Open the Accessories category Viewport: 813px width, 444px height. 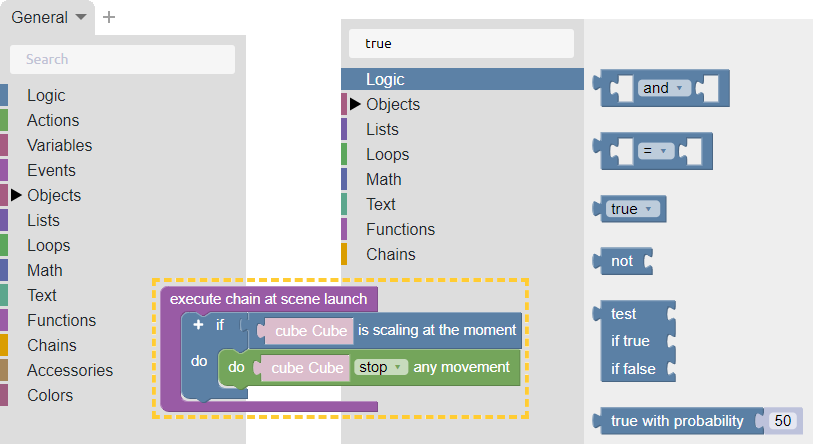pos(70,370)
